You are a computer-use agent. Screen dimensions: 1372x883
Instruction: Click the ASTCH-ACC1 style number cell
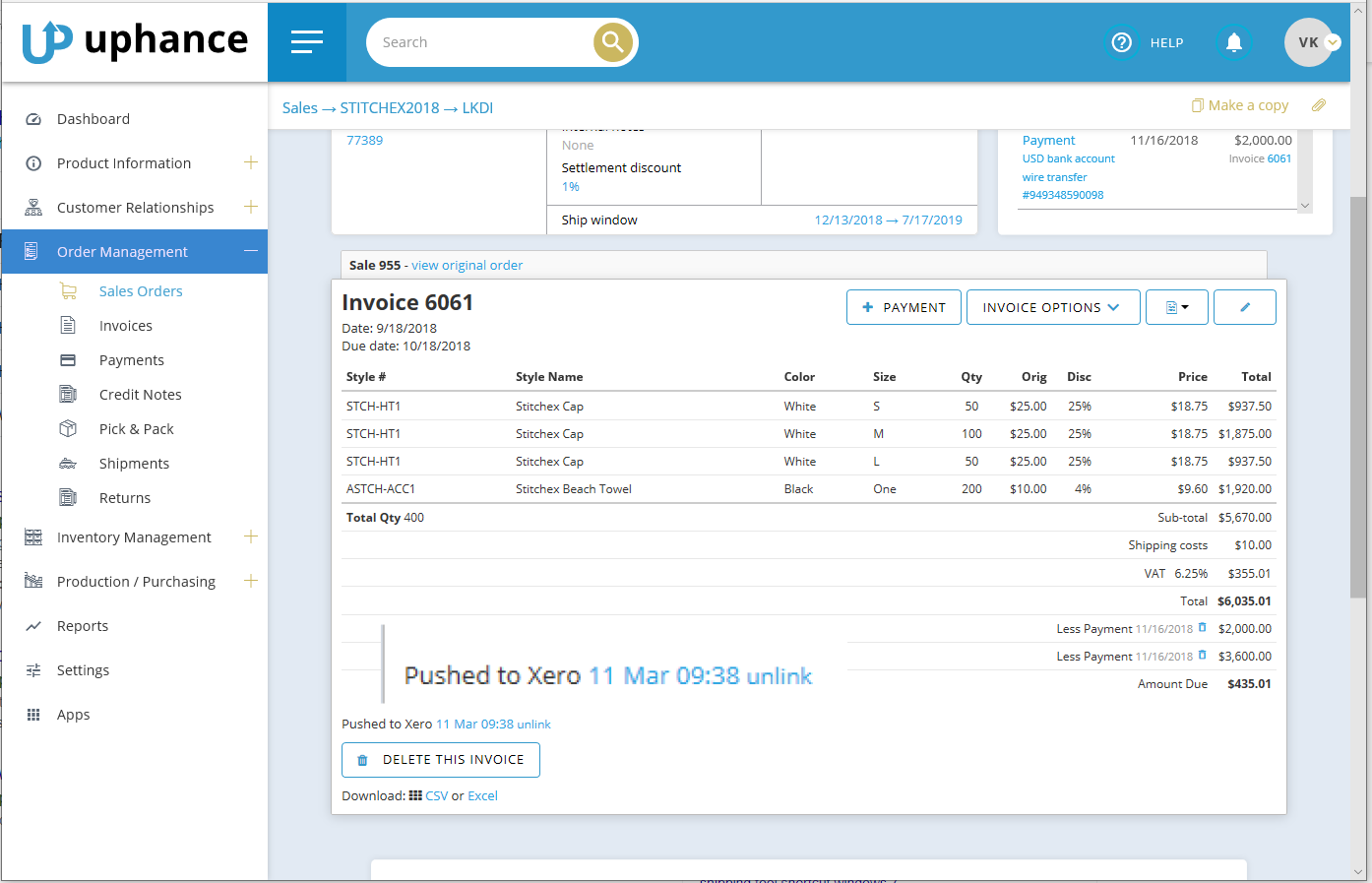[x=381, y=489]
